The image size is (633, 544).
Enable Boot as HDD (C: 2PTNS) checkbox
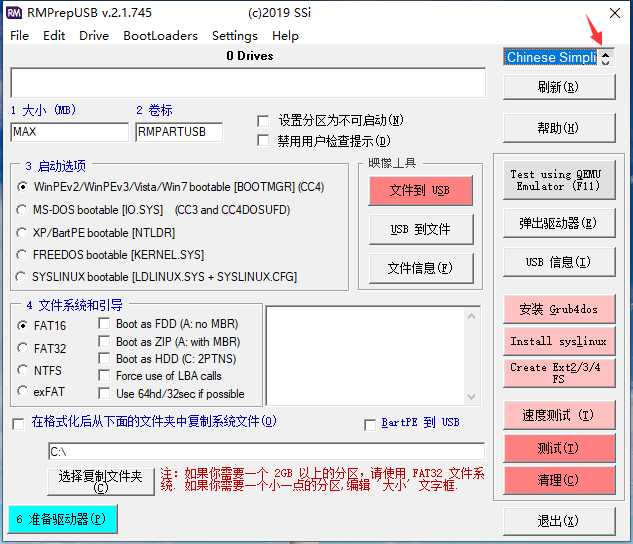coord(106,359)
